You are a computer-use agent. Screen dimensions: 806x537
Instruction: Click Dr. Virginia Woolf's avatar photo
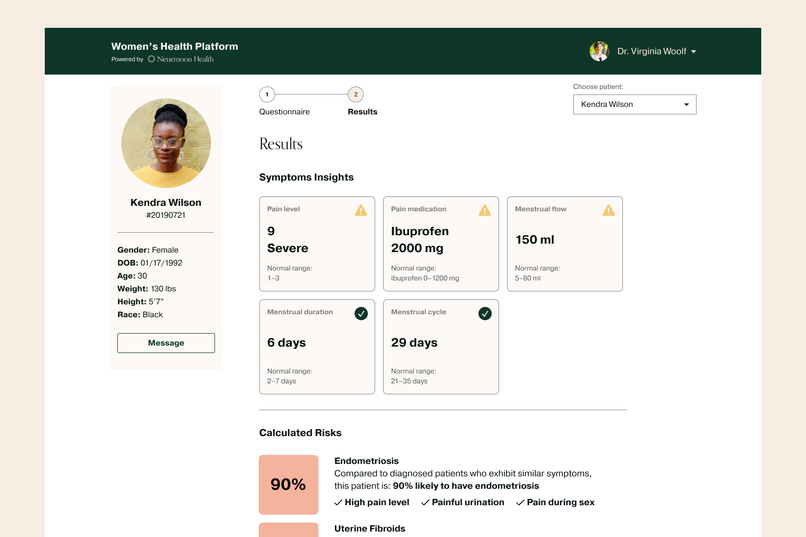coord(599,51)
